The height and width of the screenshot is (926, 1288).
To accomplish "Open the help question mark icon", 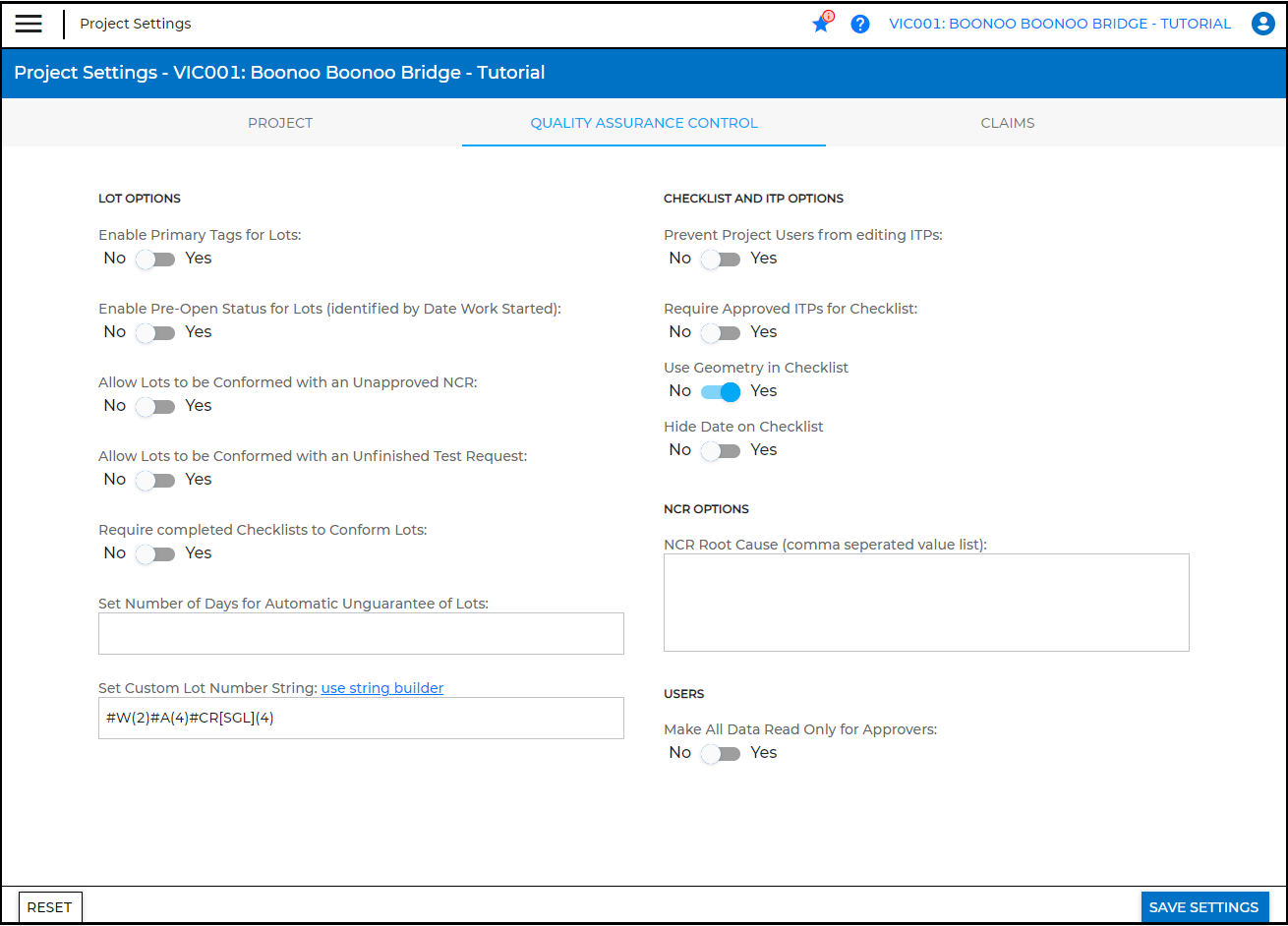I will tap(860, 25).
